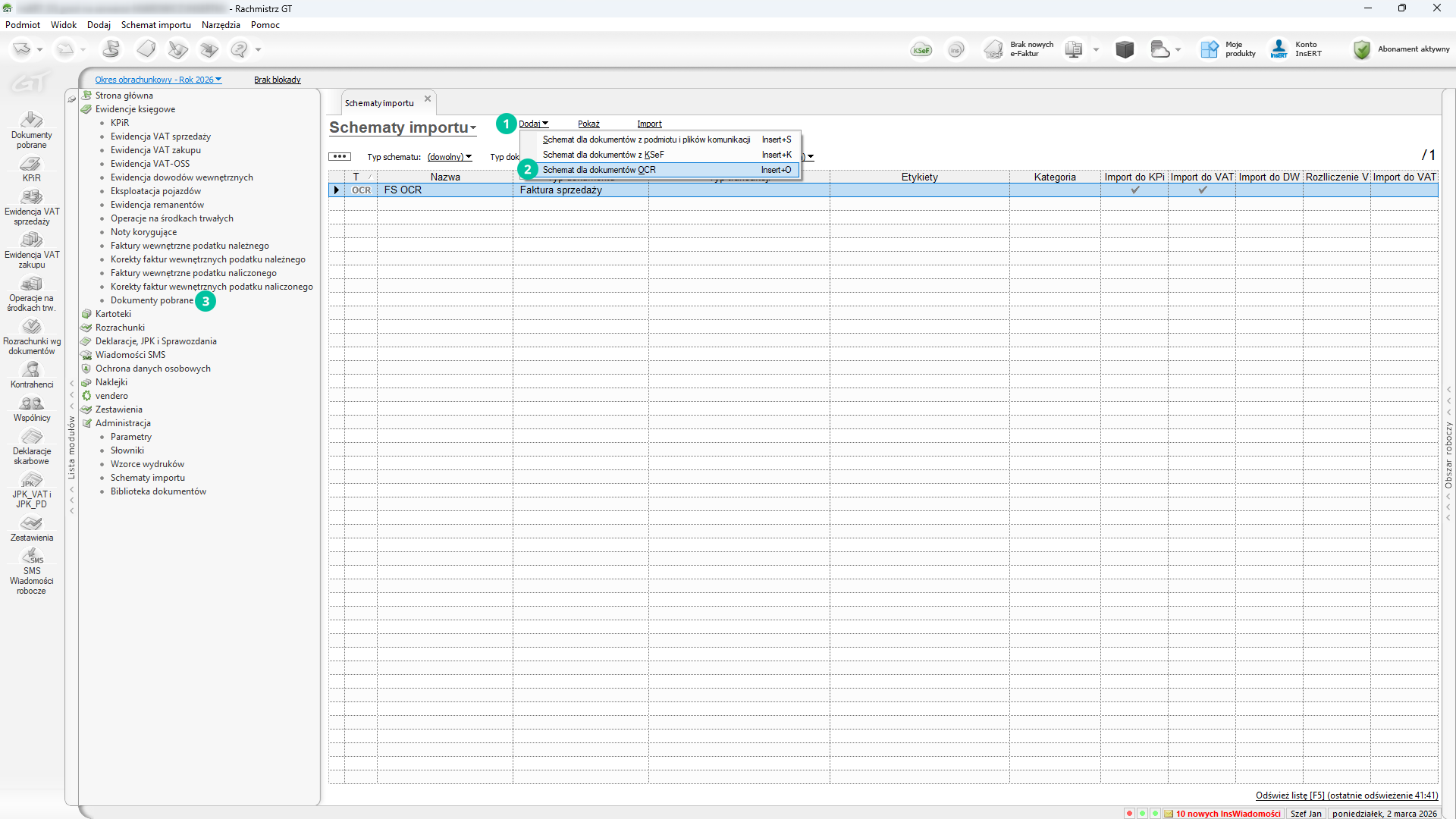Toggle the Import do KPiR checkmark for FS OCR
The height and width of the screenshot is (819, 1456).
(x=1134, y=190)
